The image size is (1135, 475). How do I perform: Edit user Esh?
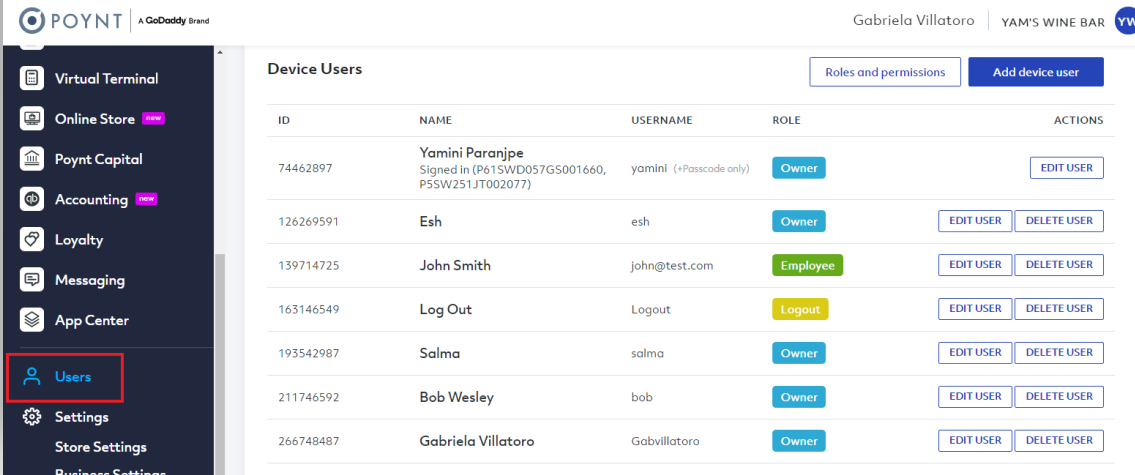click(x=975, y=221)
